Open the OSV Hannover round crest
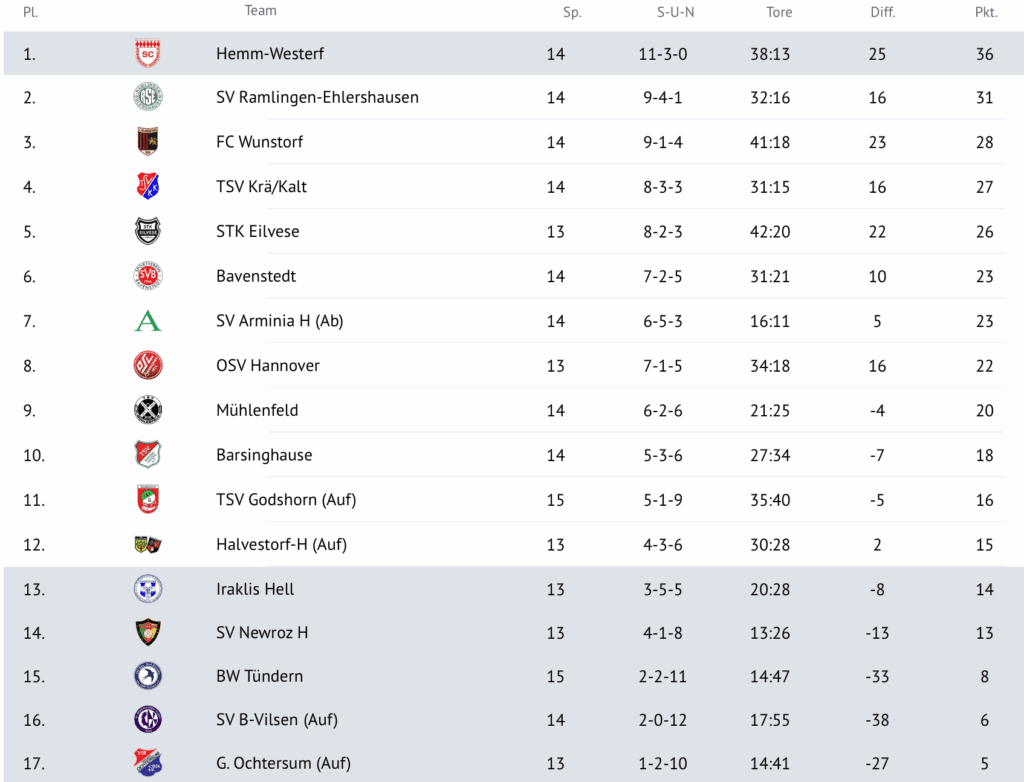 [x=148, y=366]
